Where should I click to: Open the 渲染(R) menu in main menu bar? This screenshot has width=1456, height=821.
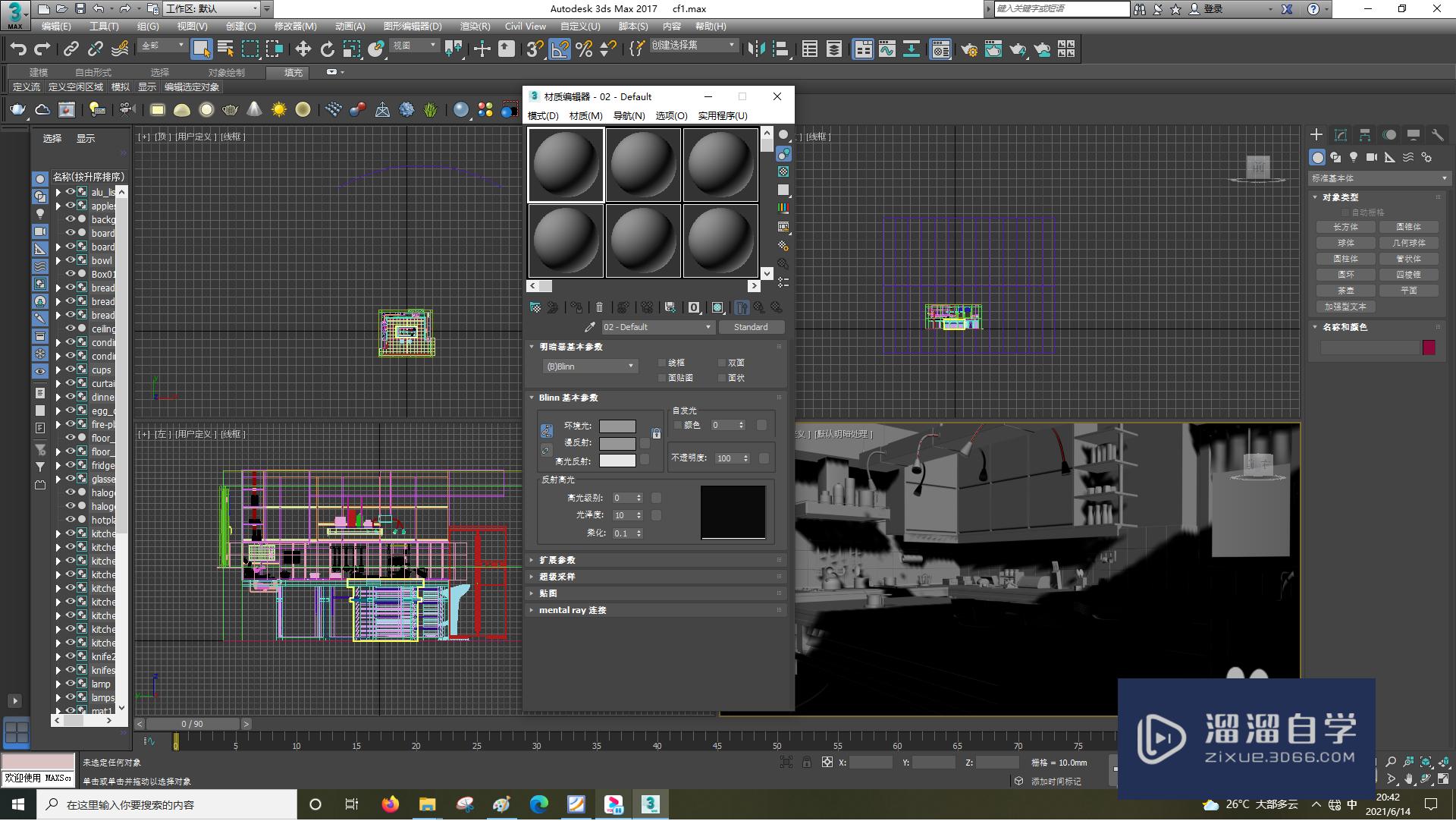point(475,27)
